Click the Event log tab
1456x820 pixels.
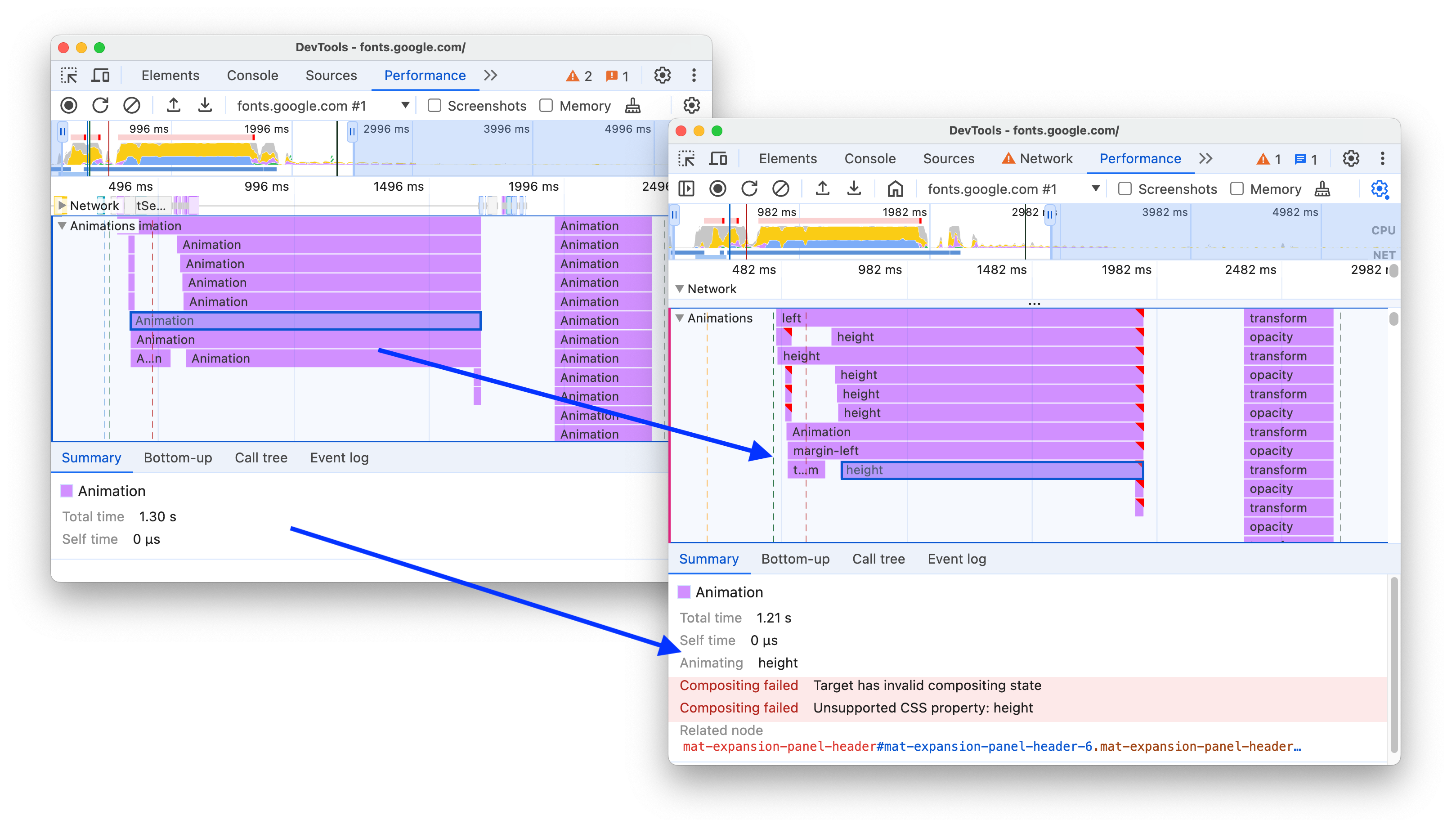955,559
